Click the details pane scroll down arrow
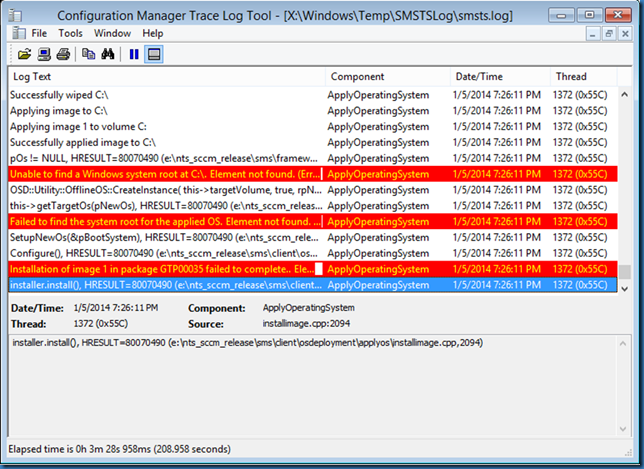The width and height of the screenshot is (644, 469). [623, 429]
